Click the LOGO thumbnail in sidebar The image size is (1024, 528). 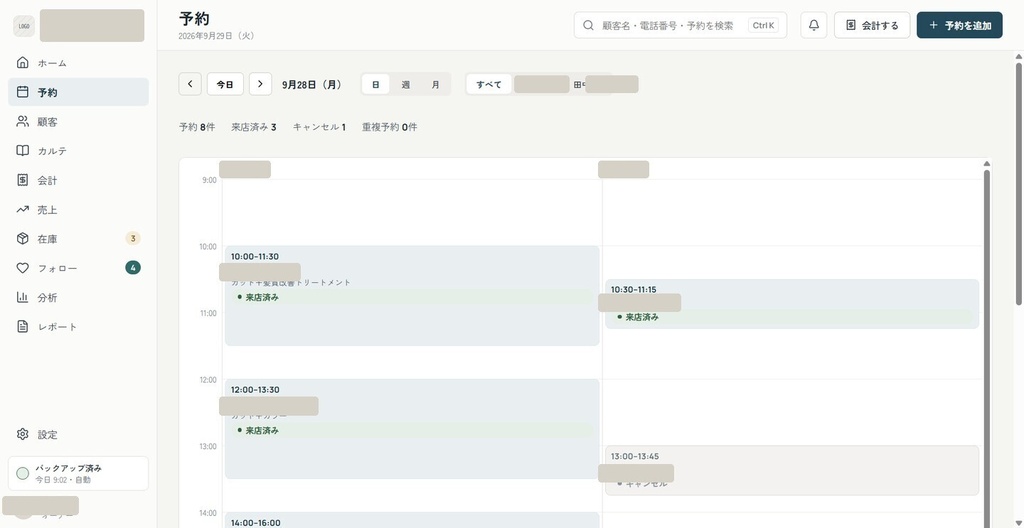24,26
